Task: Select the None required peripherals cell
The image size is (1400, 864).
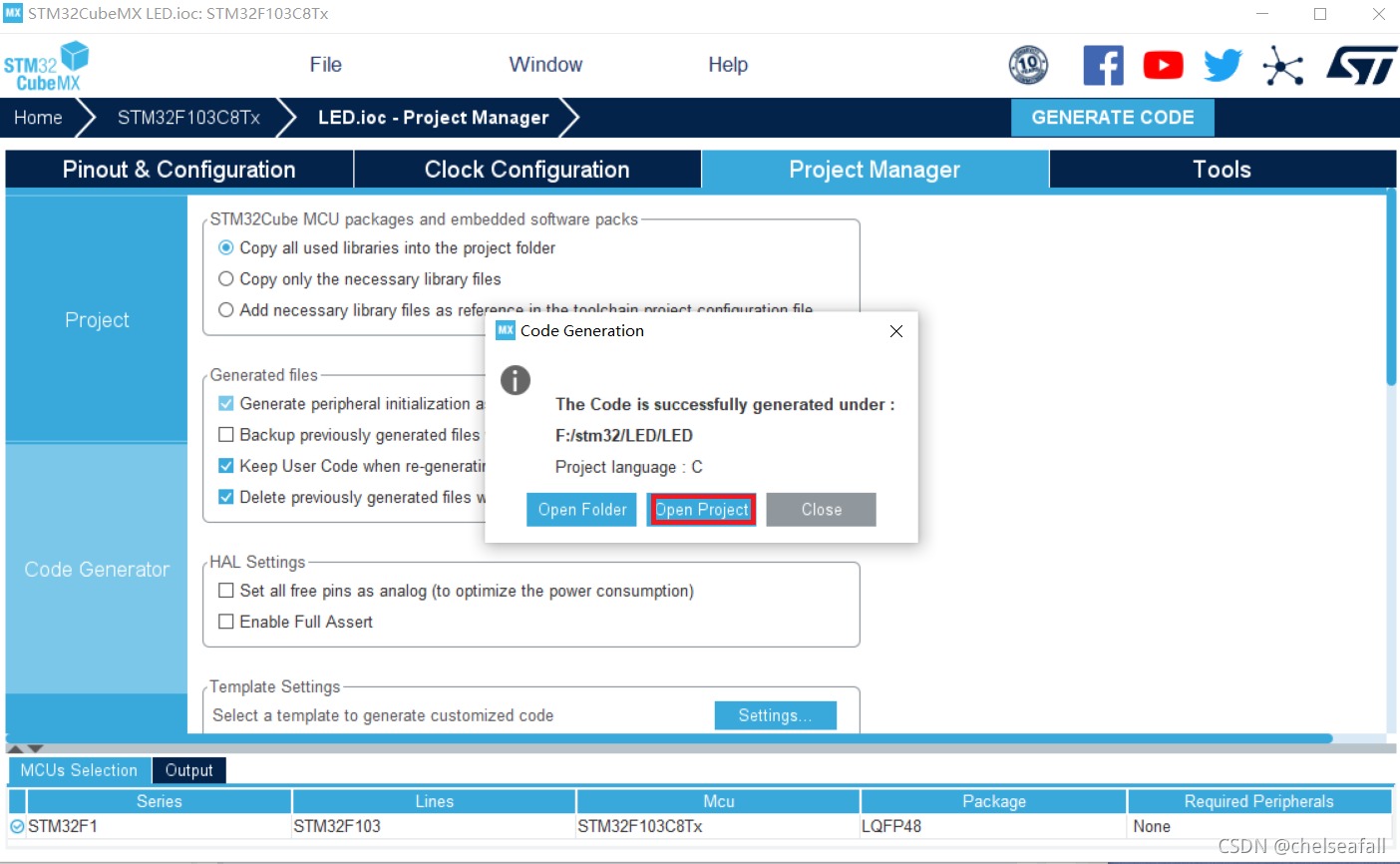Action: (1259, 826)
